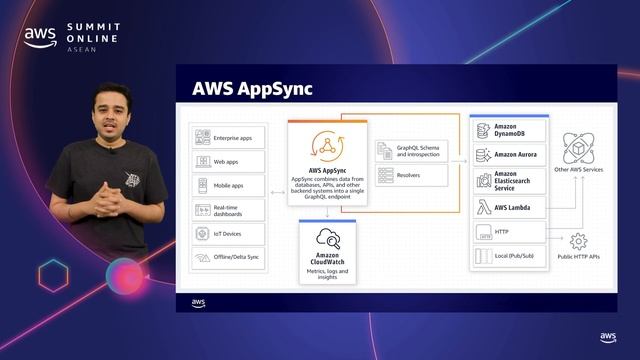Click the 'IoT Devices' label

227,234
